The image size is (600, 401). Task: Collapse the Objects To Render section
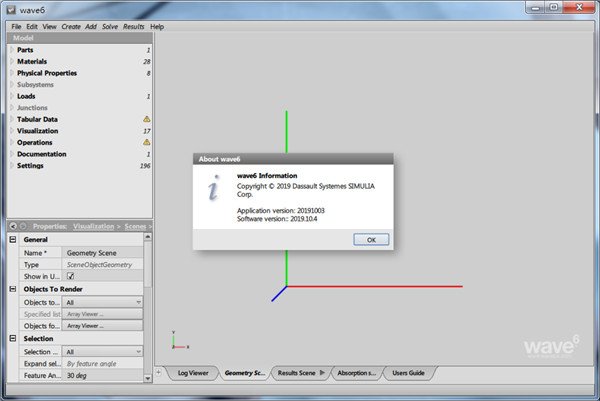pos(13,289)
